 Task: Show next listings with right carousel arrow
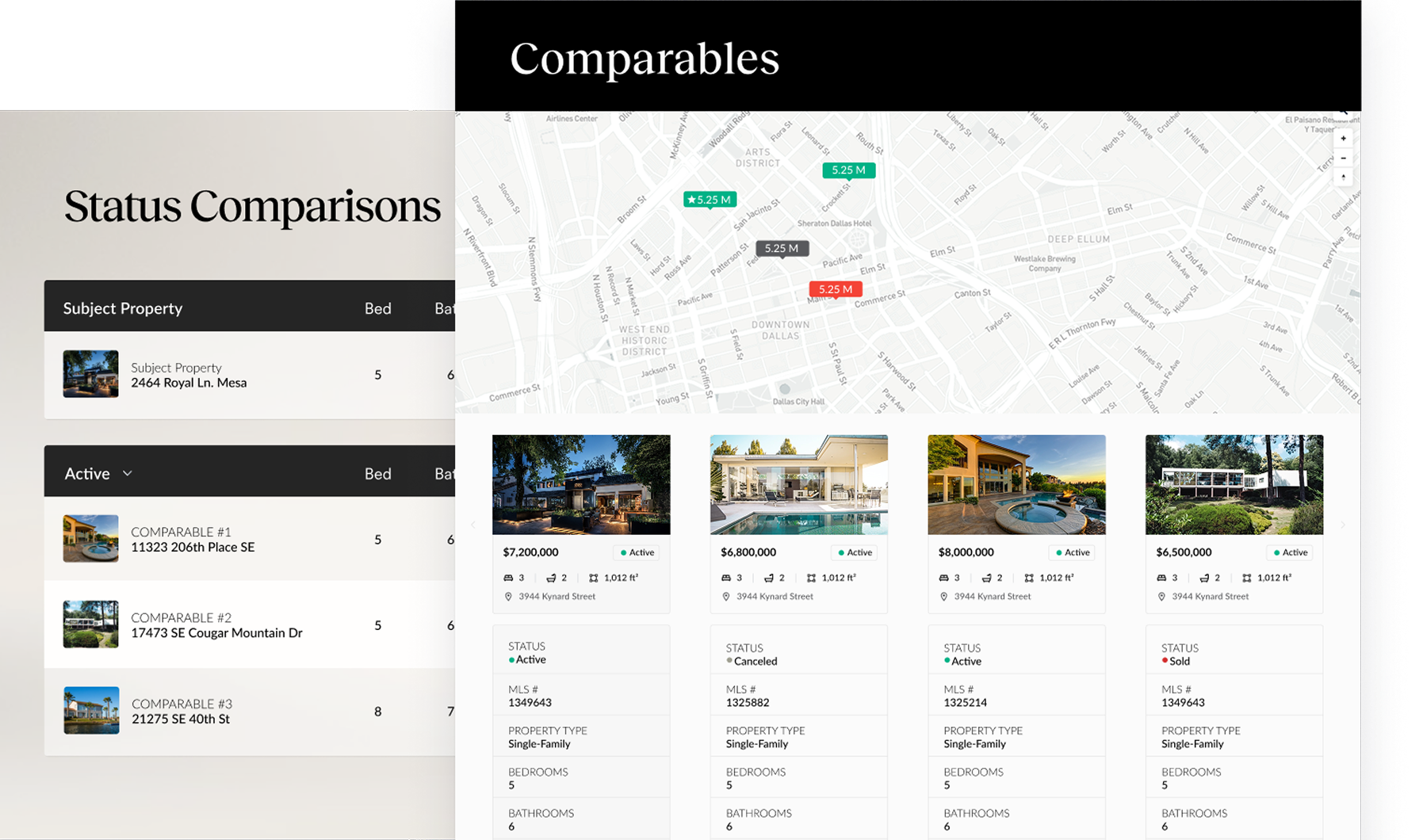coord(1342,525)
